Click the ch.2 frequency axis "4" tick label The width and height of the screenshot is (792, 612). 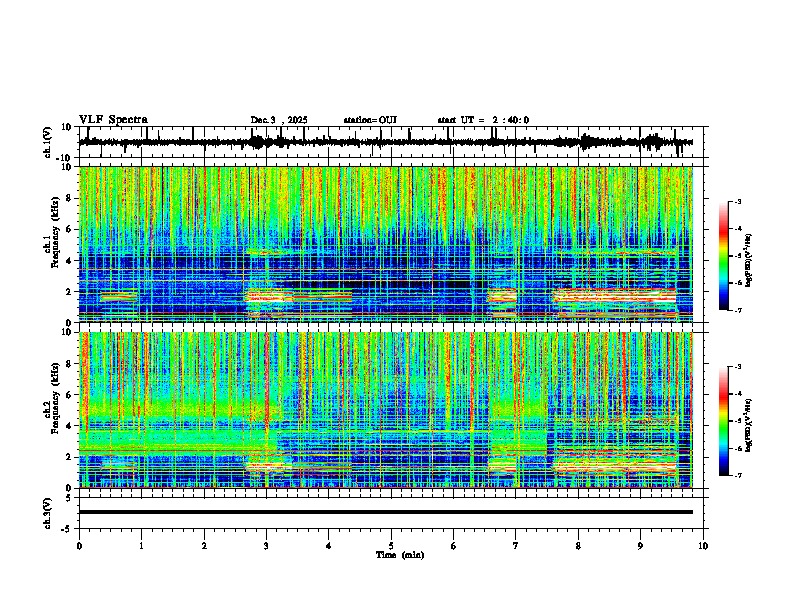(70, 426)
